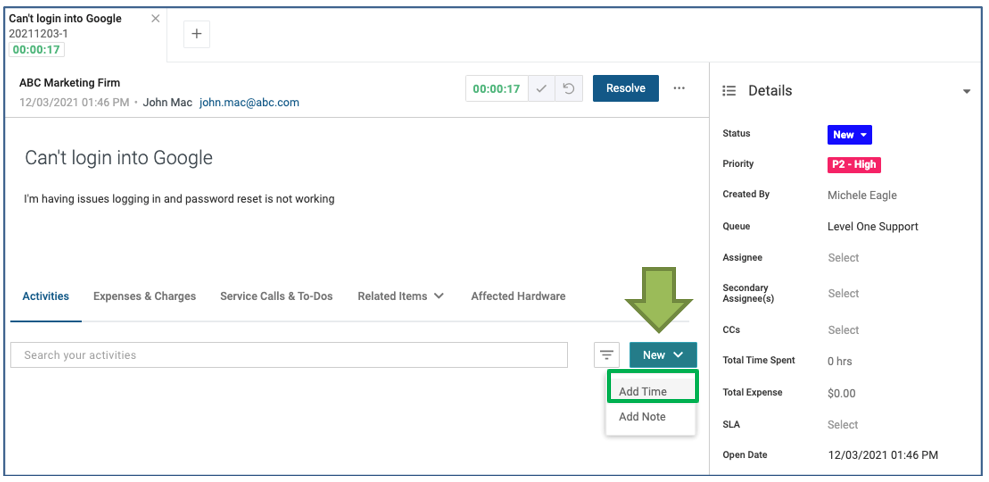Viewport: 989px width, 482px height.
Task: Select an Assignee in Details panel
Action: [x=843, y=258]
